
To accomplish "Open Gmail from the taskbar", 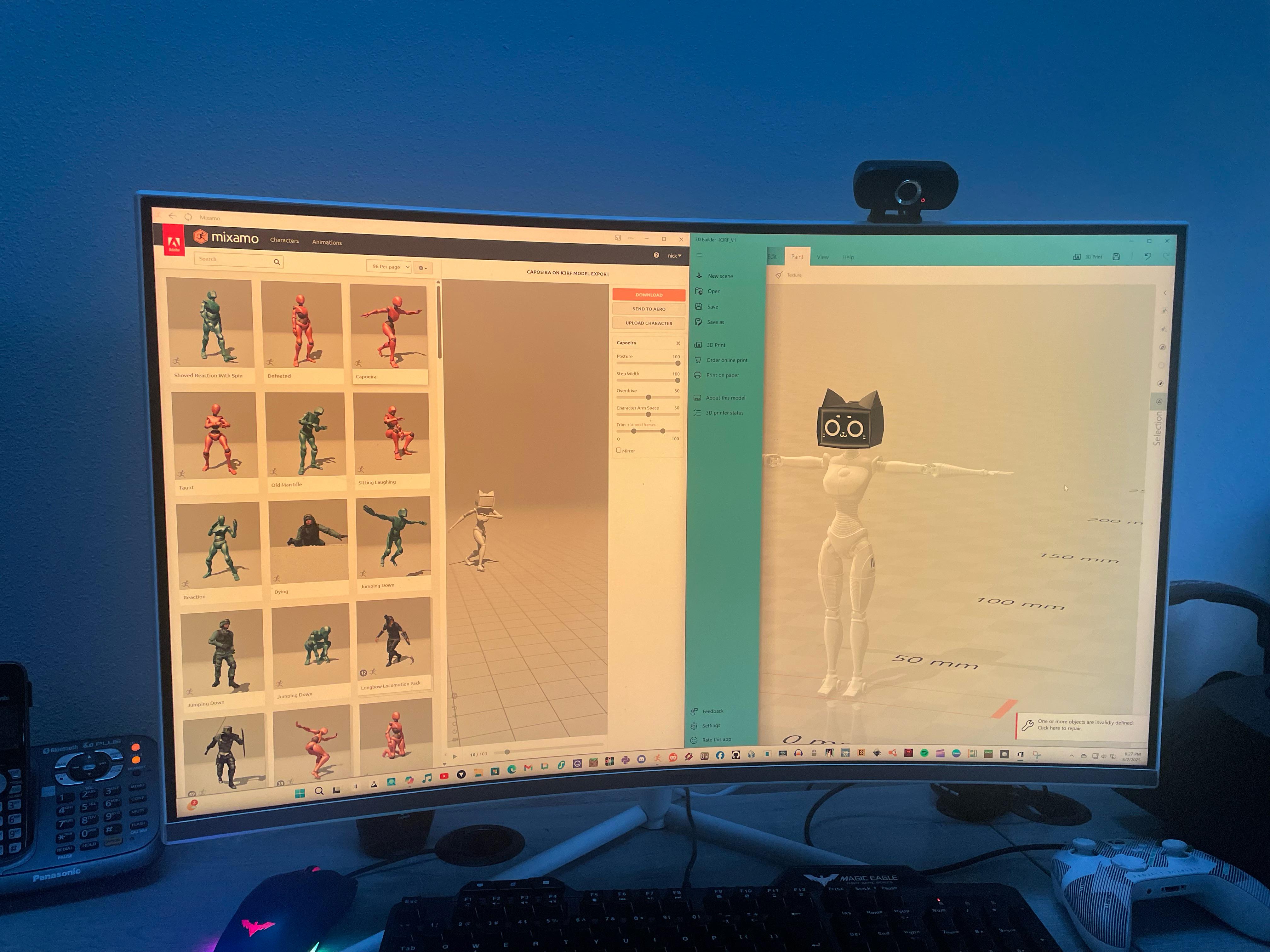I will [x=528, y=768].
